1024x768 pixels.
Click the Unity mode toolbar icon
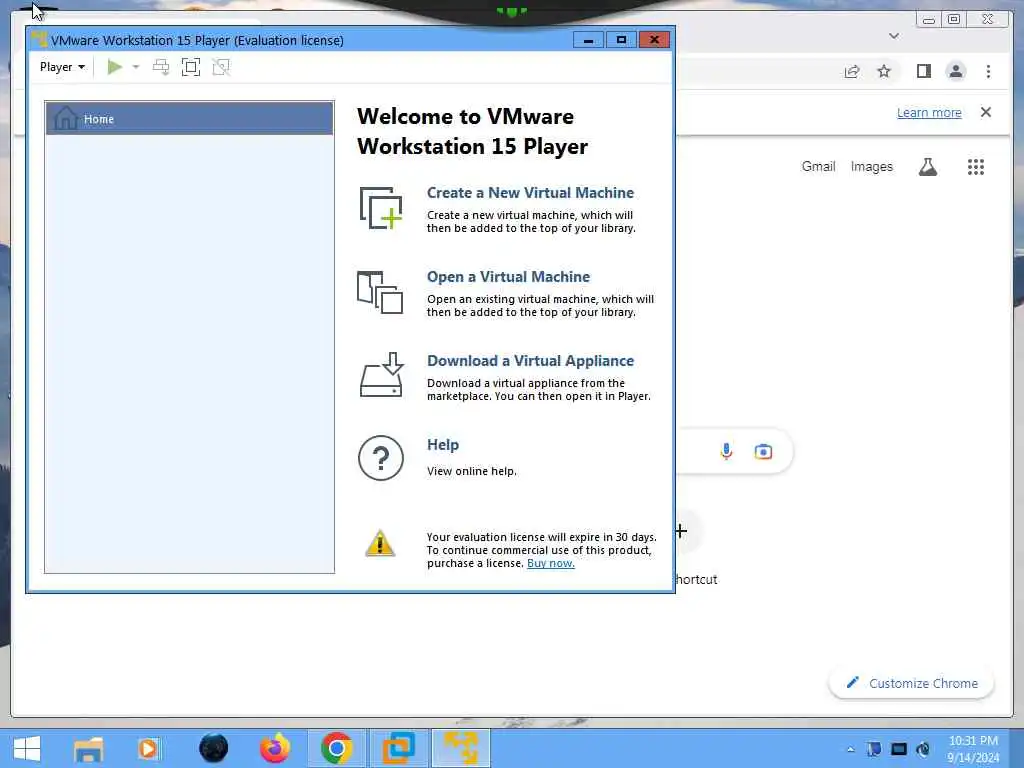[221, 67]
